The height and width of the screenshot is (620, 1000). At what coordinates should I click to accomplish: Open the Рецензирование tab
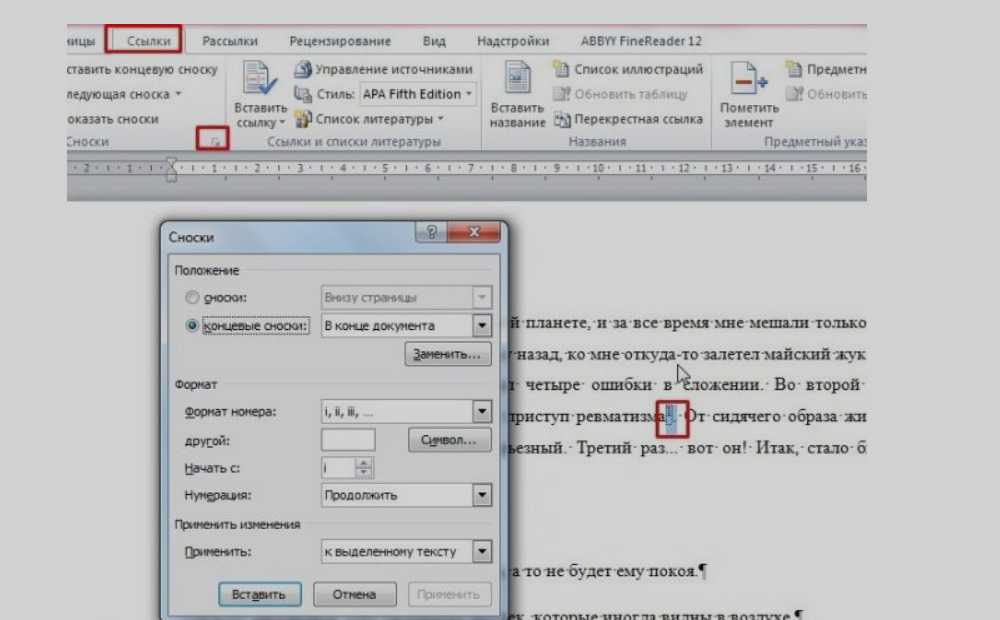(340, 41)
